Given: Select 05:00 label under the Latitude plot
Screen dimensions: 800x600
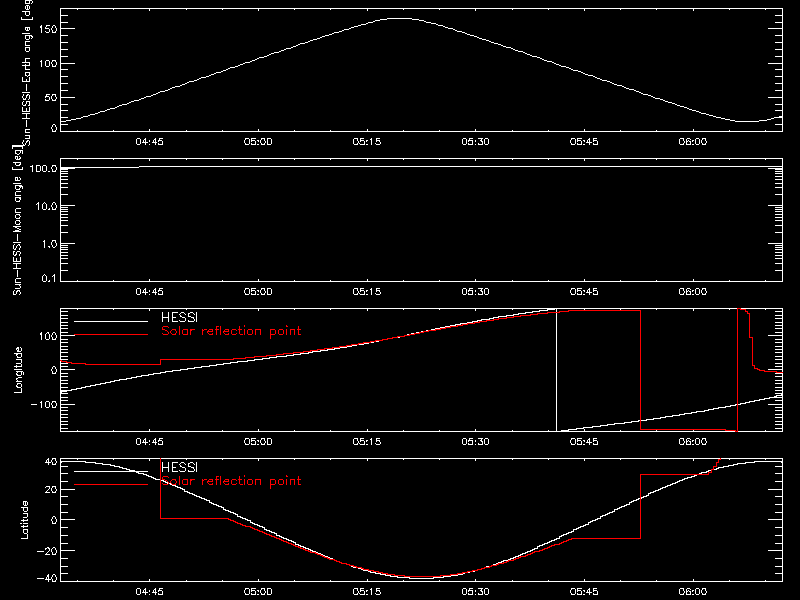Looking at the screenshot, I should point(258,592).
